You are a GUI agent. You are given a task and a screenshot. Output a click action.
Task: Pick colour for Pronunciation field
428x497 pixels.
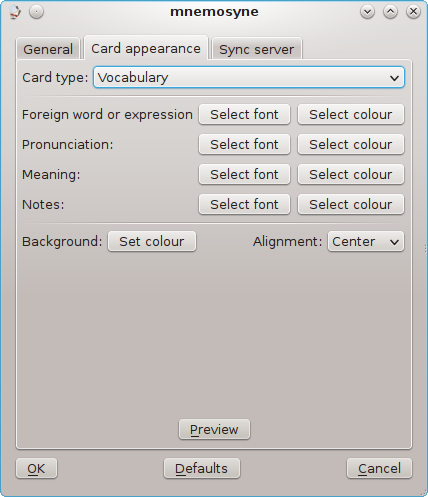[351, 144]
